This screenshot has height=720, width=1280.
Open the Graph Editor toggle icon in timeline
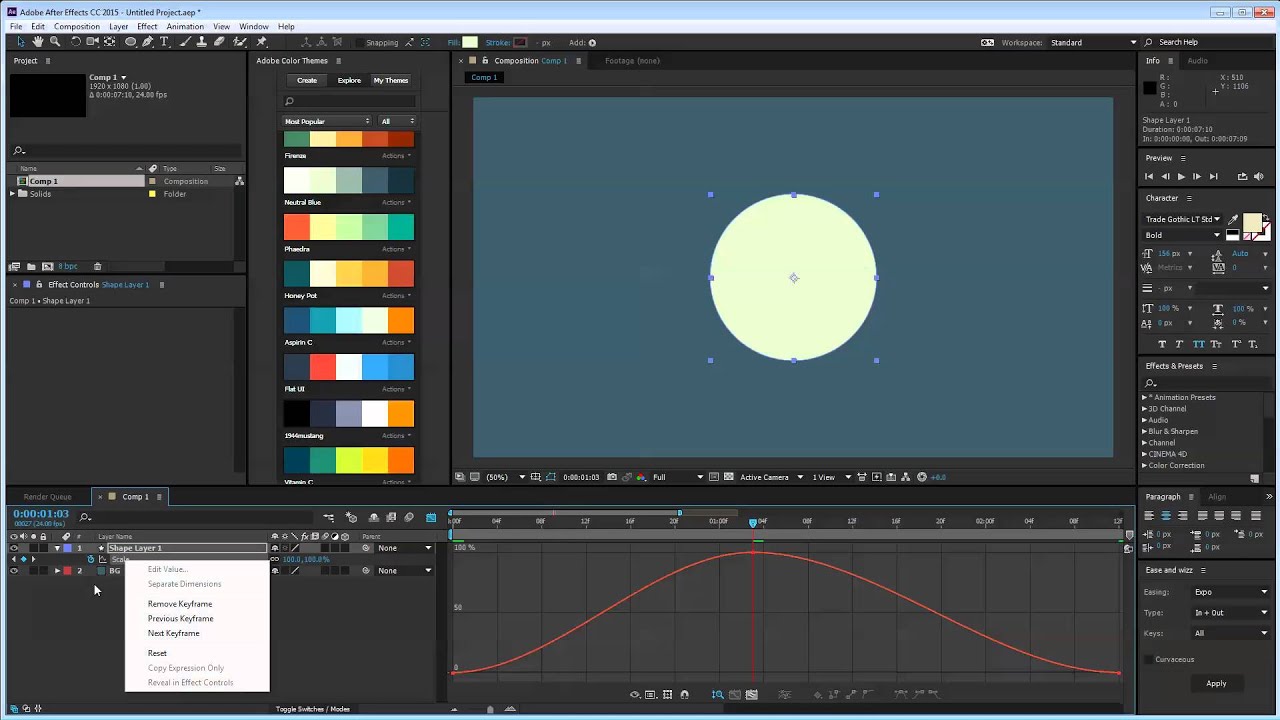431,517
